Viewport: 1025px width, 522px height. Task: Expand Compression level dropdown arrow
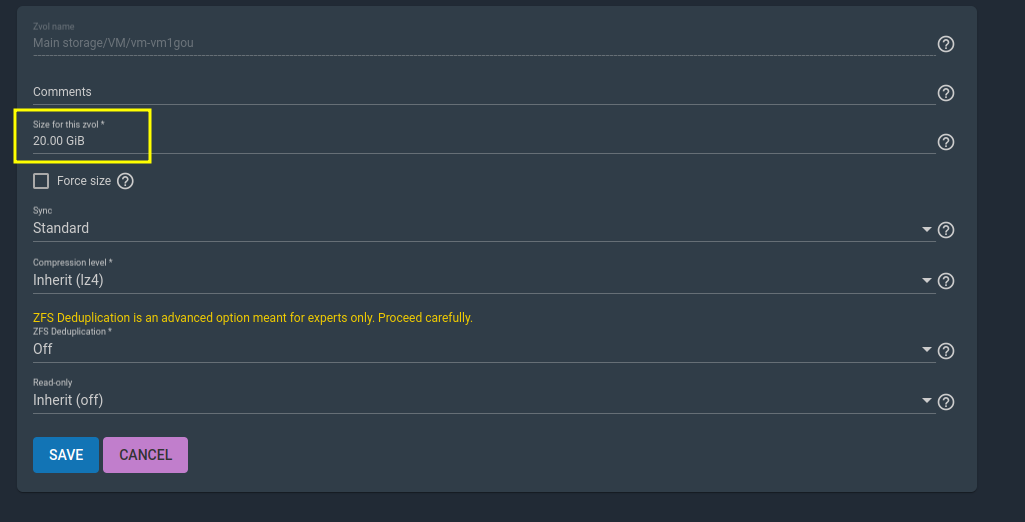[x=926, y=280]
